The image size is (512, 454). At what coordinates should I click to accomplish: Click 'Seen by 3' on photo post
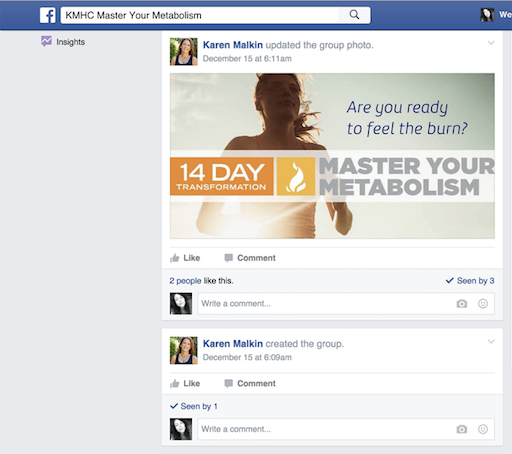(470, 281)
